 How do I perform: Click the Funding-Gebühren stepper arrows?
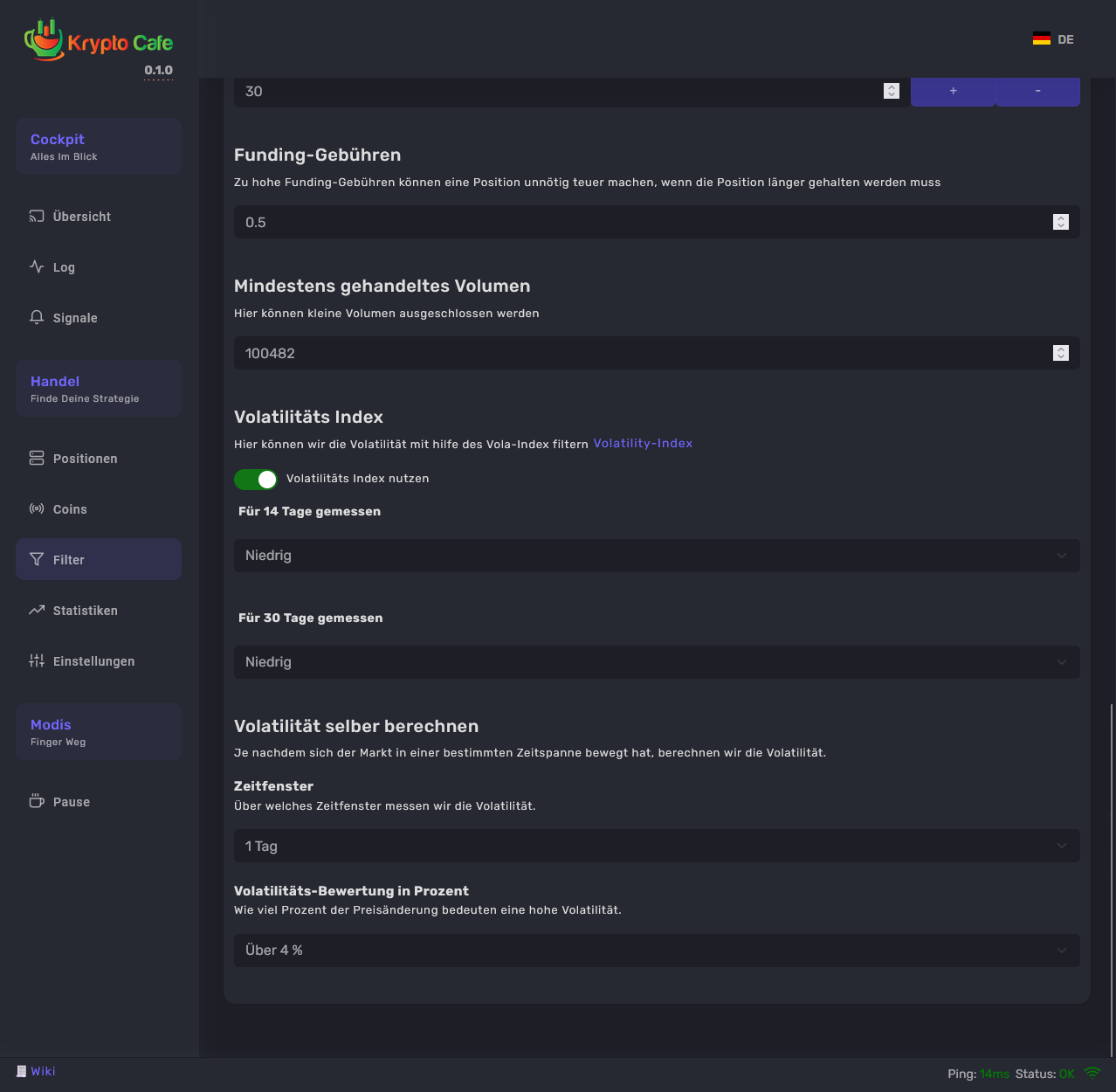coord(1061,222)
